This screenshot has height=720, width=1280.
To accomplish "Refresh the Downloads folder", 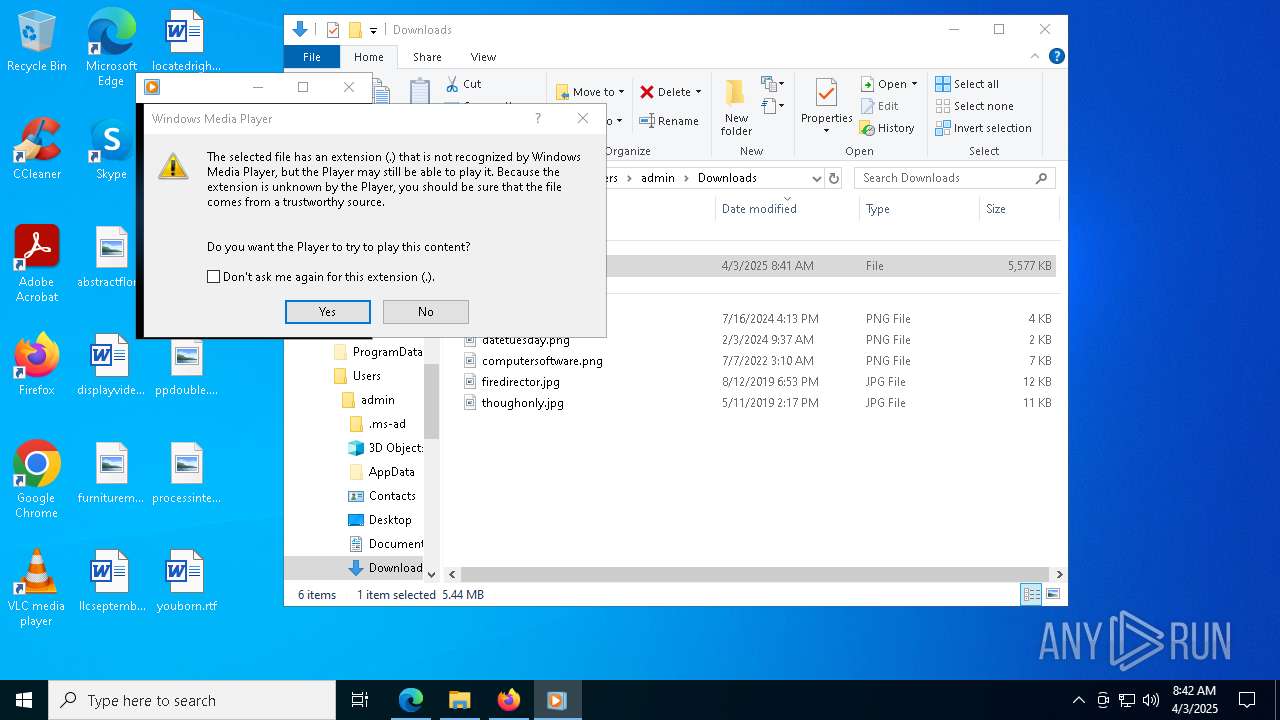I will [x=834, y=178].
